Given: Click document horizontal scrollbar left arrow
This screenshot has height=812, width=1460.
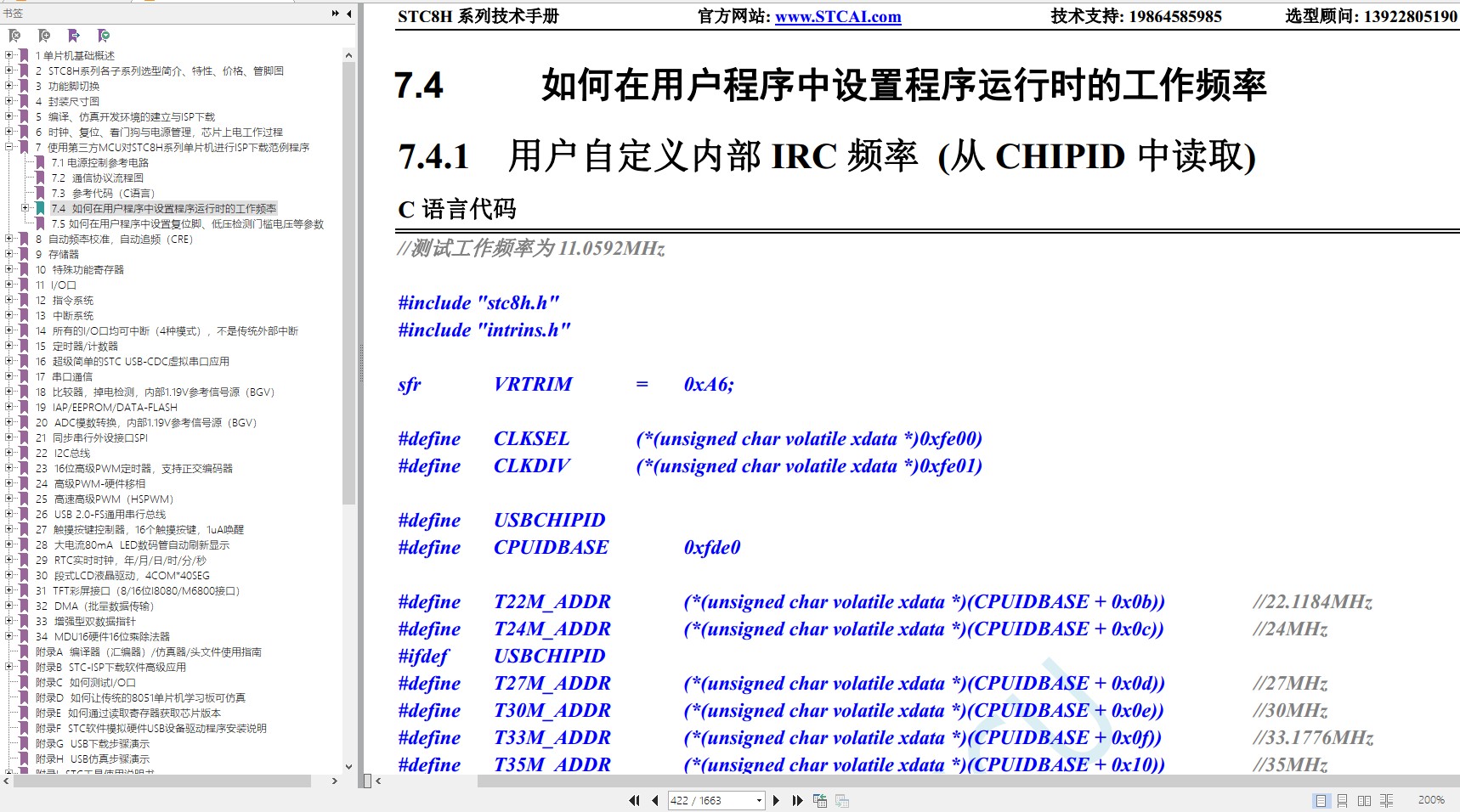Looking at the screenshot, I should (378, 781).
